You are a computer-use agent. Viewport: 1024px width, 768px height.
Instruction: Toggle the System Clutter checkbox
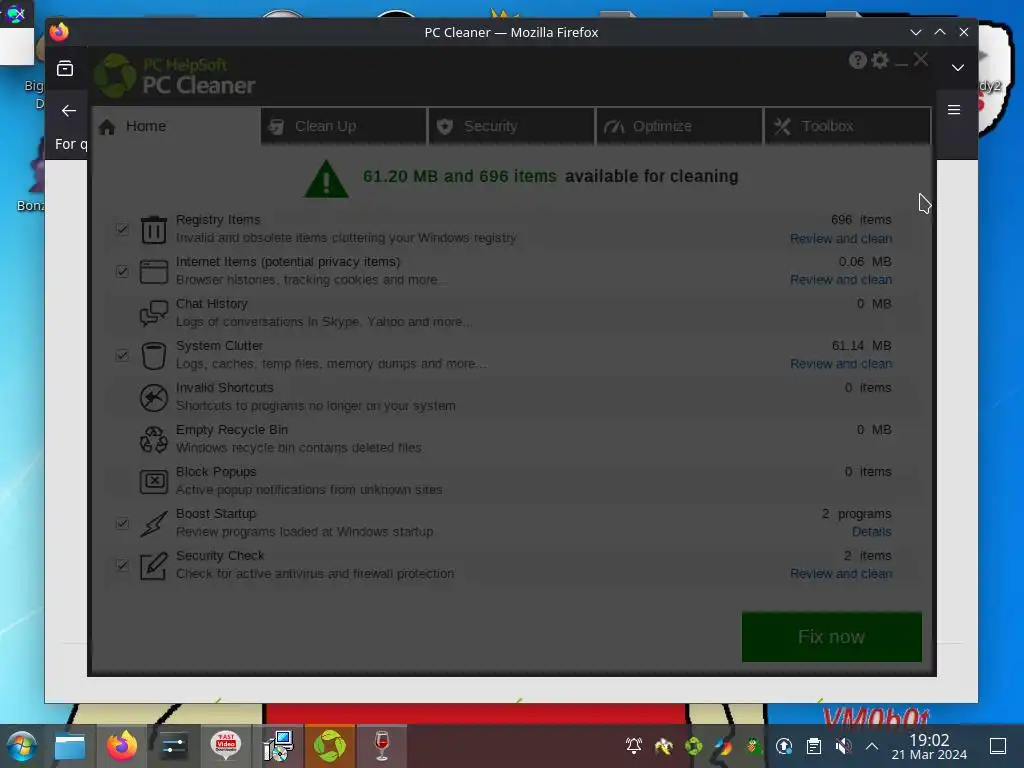(x=122, y=355)
